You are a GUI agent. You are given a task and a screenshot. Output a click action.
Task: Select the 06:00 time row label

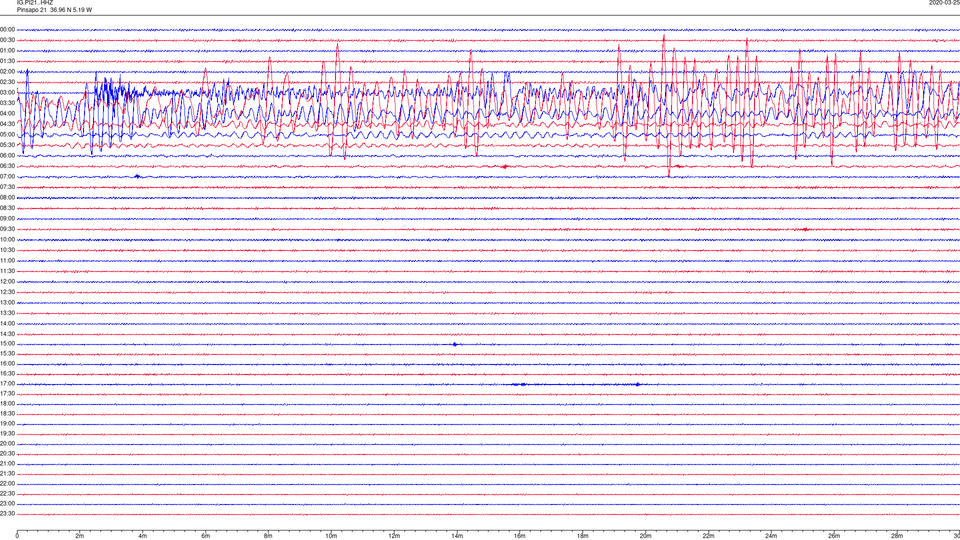[7, 156]
